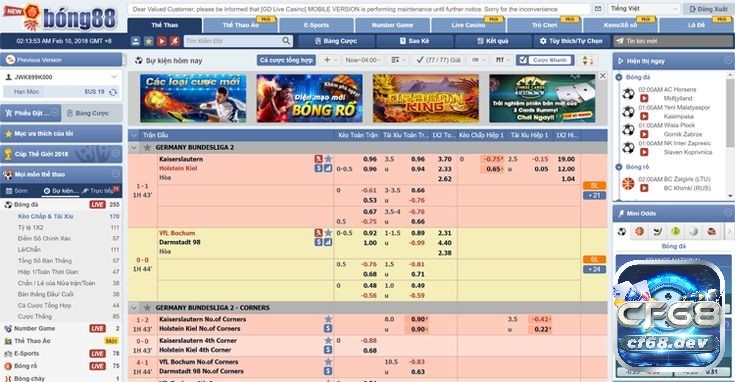Expand the MY odds type dropdown

tap(502, 60)
